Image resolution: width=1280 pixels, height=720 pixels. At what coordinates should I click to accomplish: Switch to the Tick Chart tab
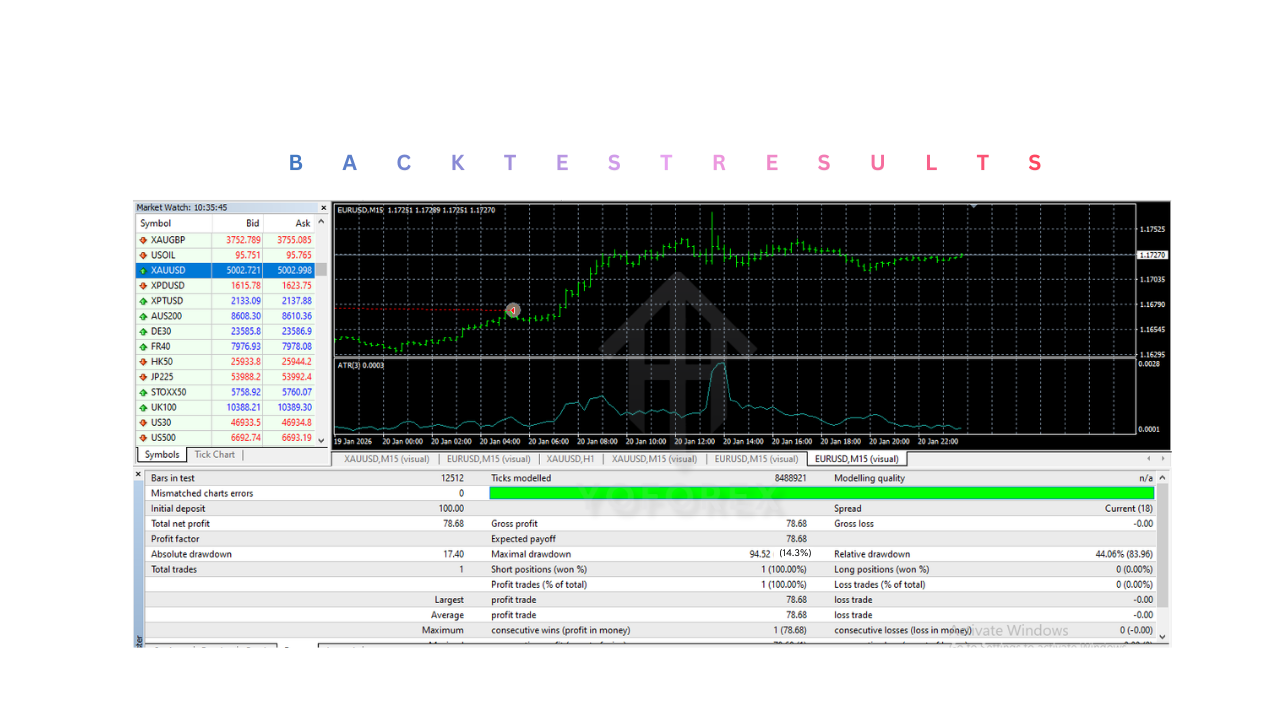[214, 455]
